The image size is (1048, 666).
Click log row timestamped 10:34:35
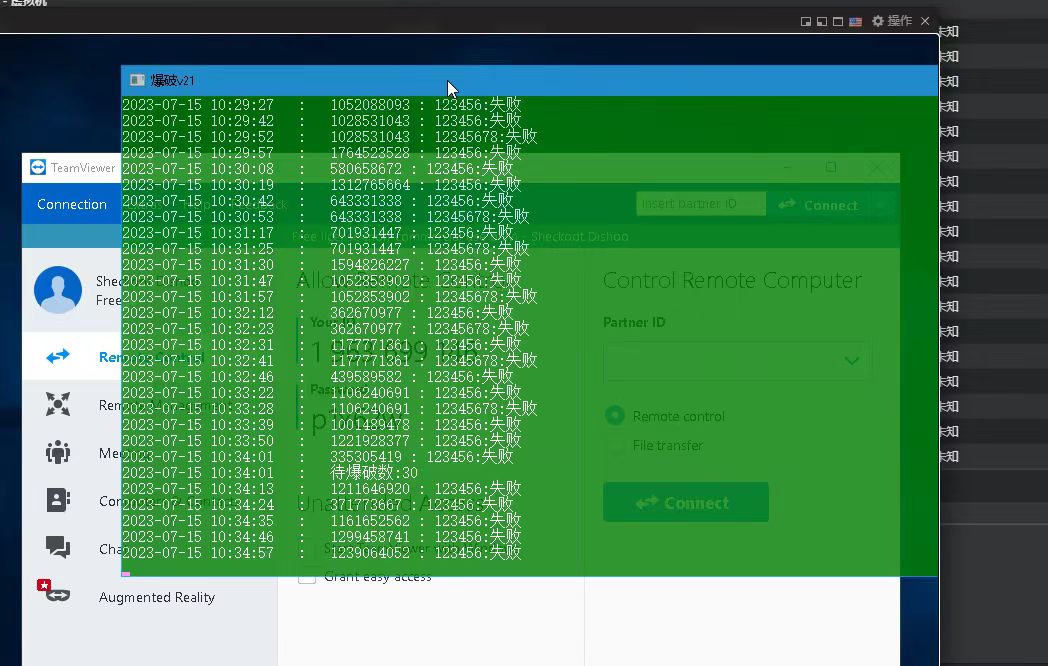click(321, 521)
